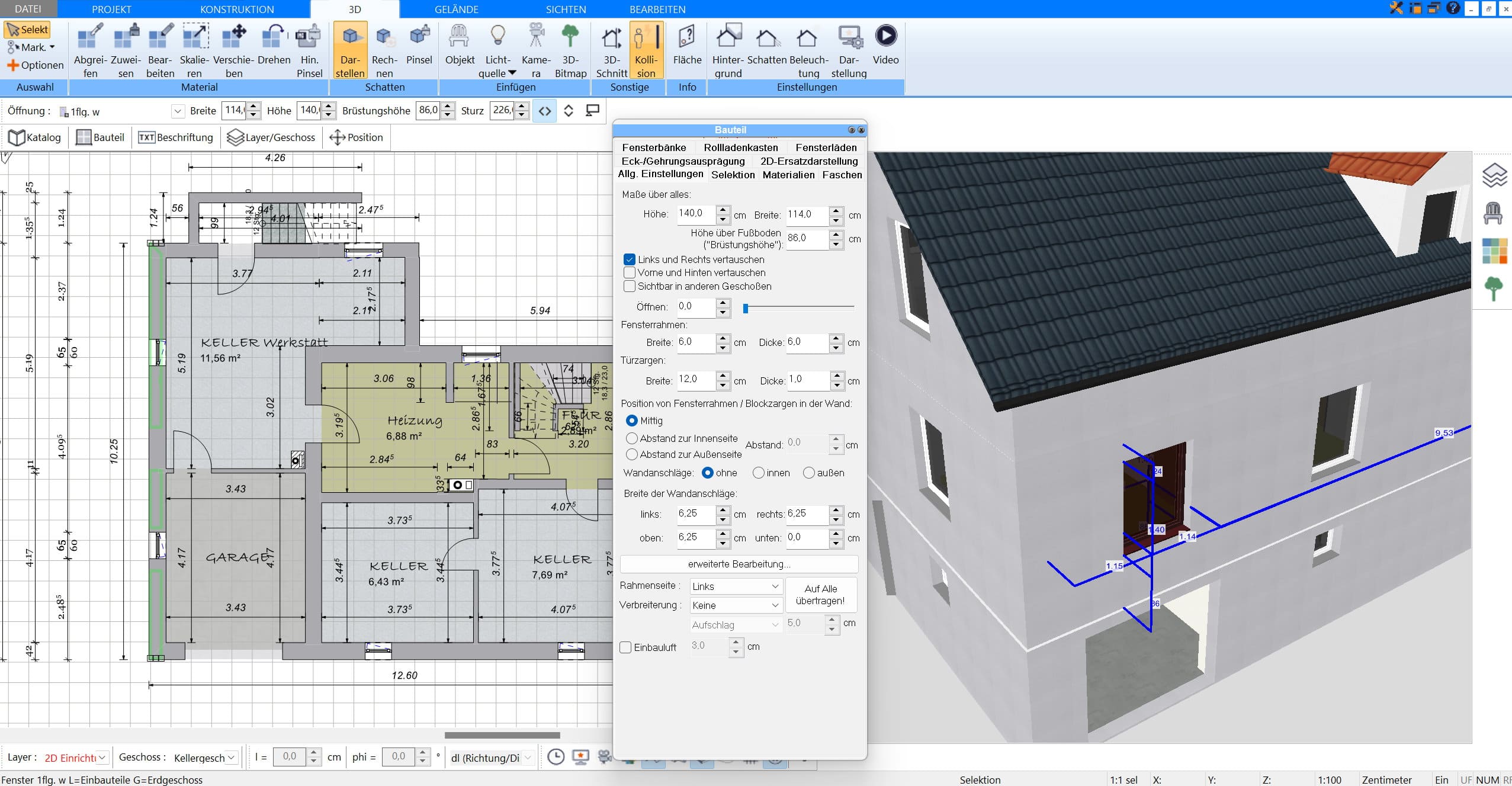Open the 3D-Schnitt tool

point(612,51)
